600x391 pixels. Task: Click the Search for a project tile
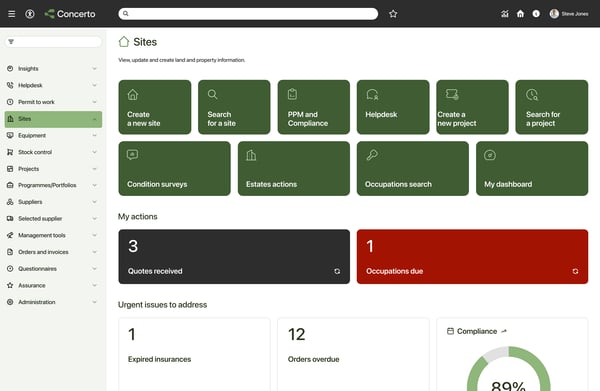[552, 107]
